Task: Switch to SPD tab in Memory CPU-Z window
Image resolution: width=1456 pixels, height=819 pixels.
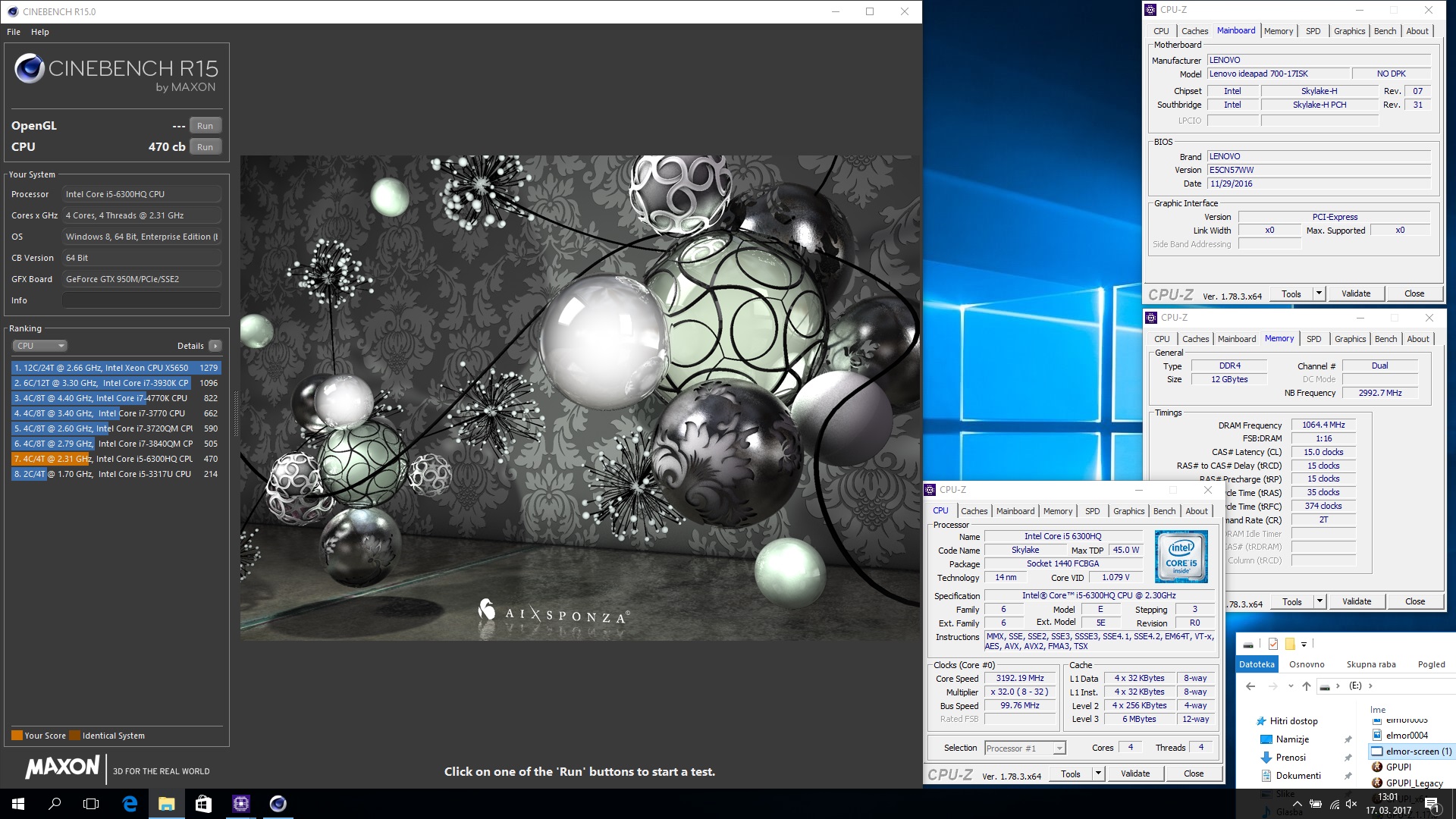Action: pos(1314,339)
